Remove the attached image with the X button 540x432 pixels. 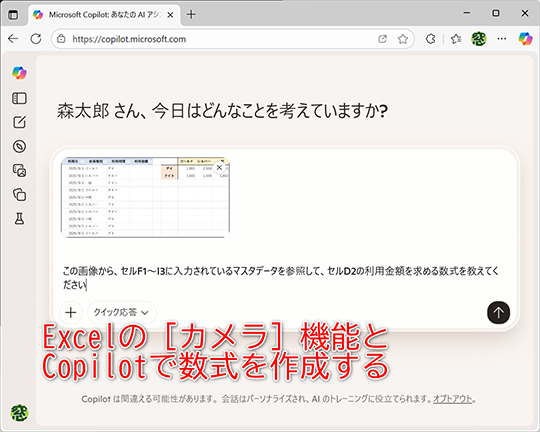coord(219,168)
